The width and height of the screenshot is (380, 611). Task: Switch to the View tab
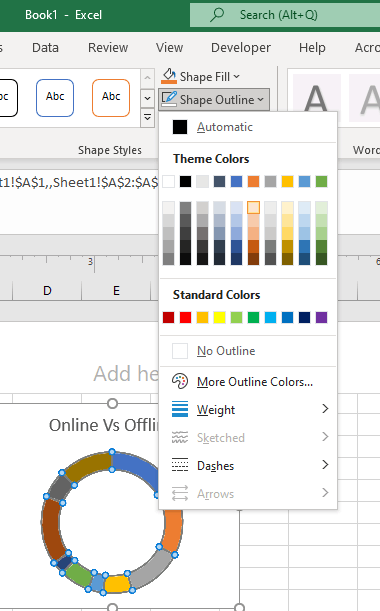(x=170, y=48)
